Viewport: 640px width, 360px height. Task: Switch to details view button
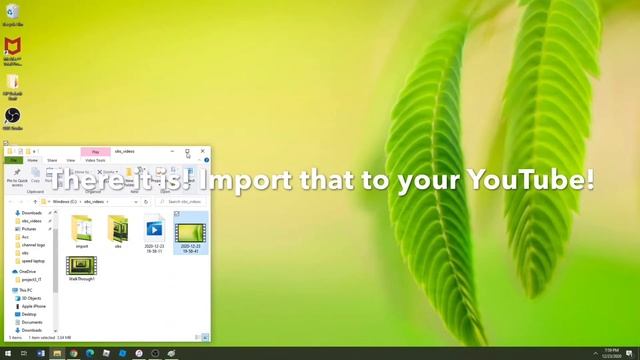(198, 338)
